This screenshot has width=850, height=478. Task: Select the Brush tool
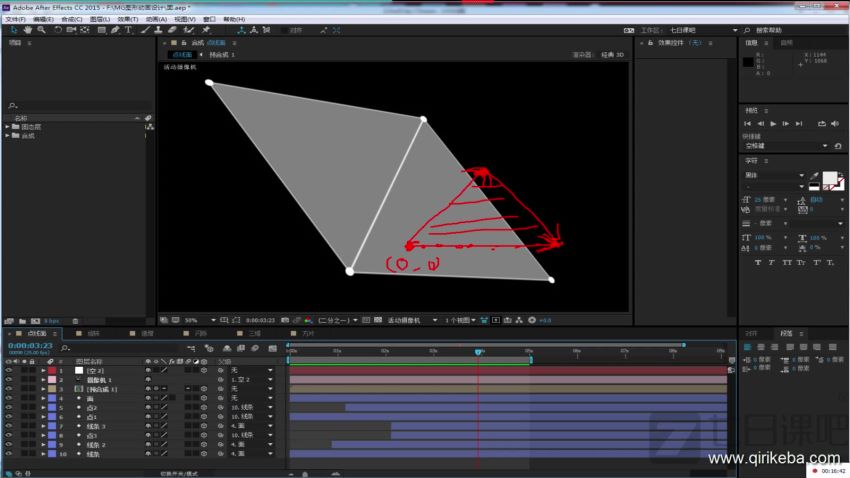tap(145, 30)
